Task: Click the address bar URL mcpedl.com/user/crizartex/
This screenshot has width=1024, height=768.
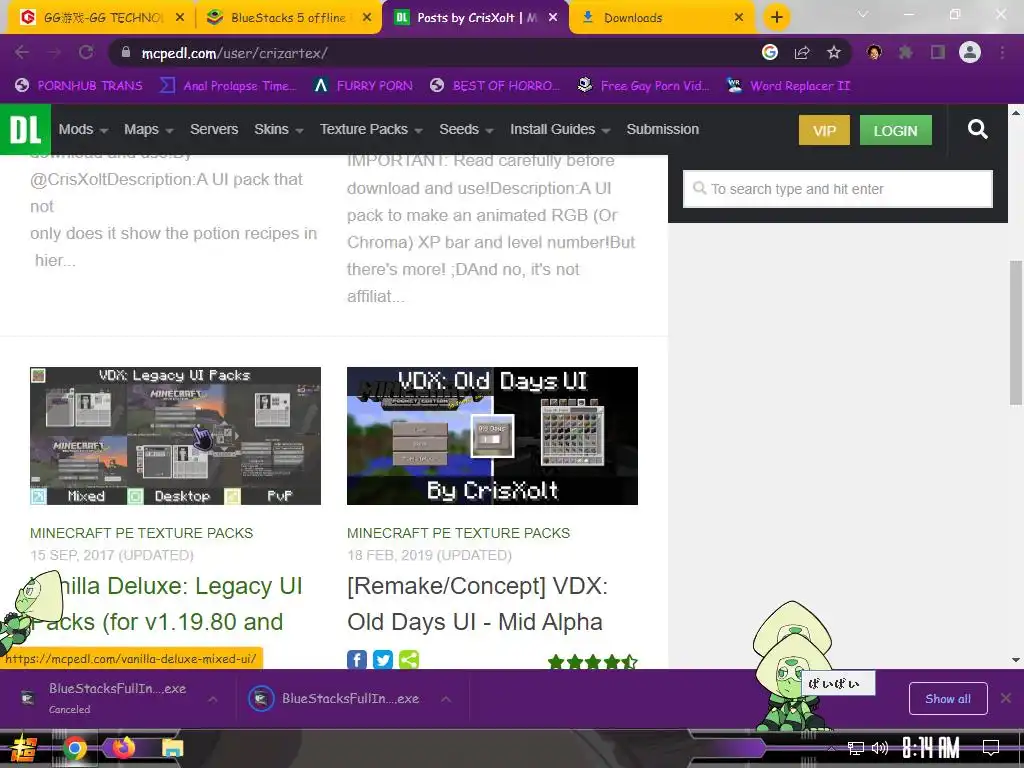Action: pos(234,53)
